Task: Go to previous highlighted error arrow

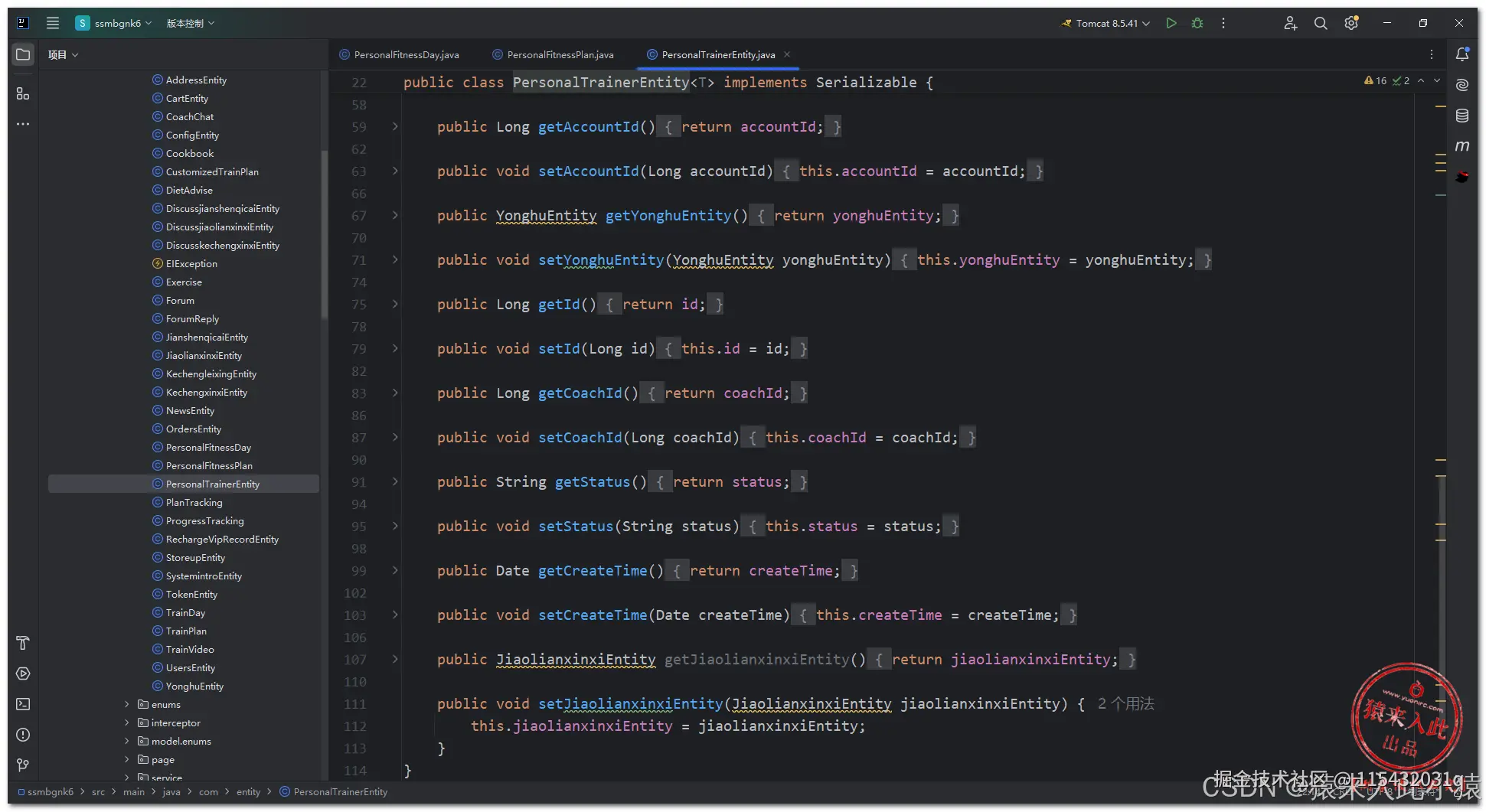Action: pos(1421,80)
